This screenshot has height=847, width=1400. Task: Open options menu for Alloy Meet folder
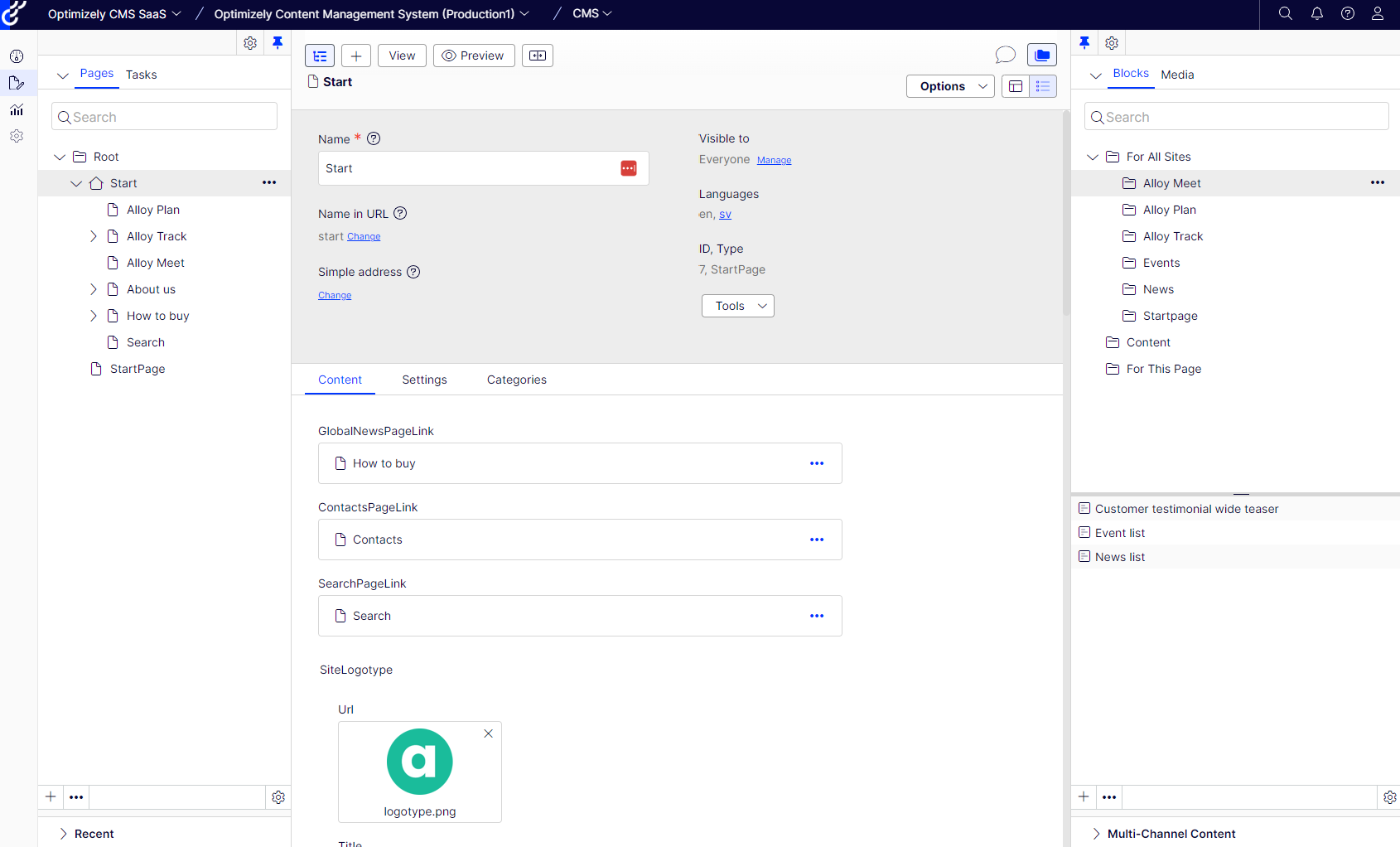coord(1378,182)
